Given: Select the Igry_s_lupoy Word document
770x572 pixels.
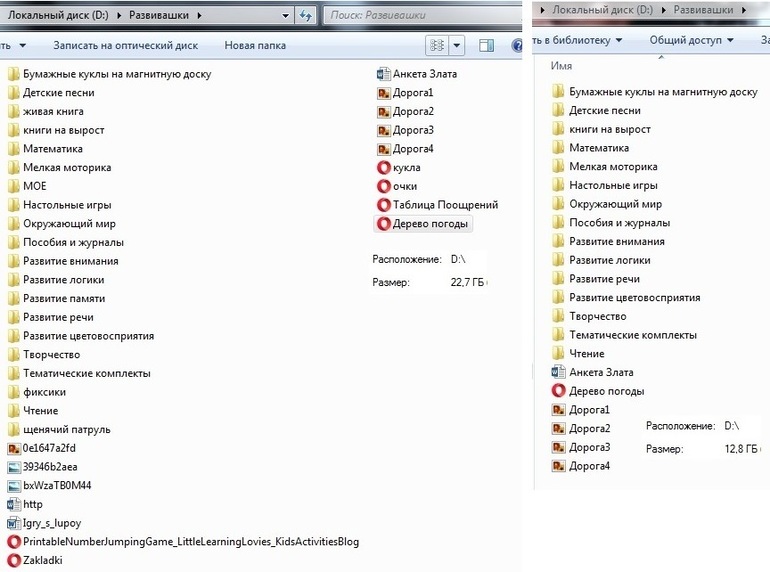Looking at the screenshot, I should click(x=52, y=523).
